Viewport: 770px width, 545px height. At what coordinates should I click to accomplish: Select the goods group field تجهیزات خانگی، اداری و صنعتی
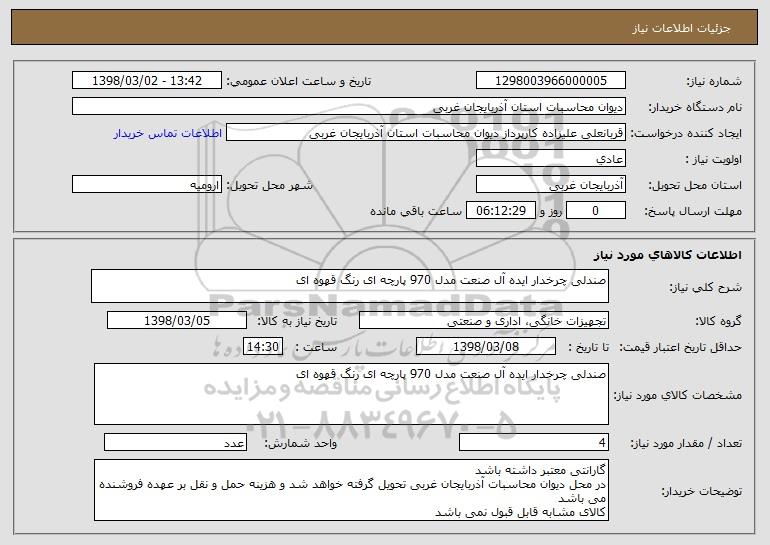pyautogui.click(x=484, y=321)
